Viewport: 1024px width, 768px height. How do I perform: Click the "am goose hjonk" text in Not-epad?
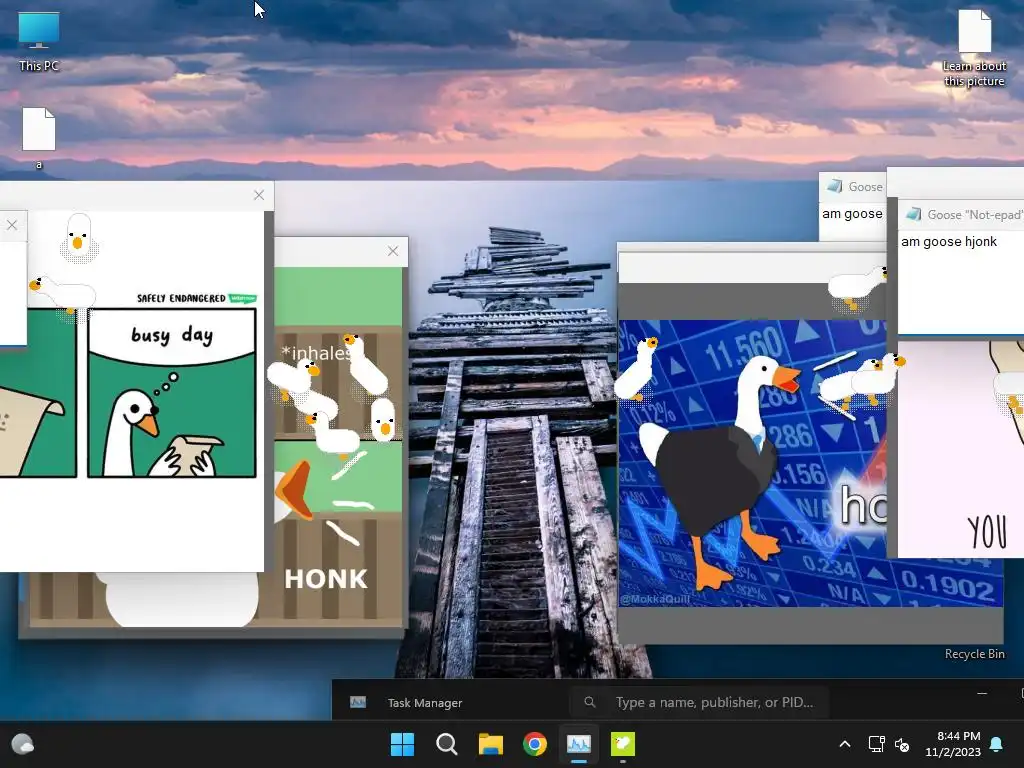949,242
